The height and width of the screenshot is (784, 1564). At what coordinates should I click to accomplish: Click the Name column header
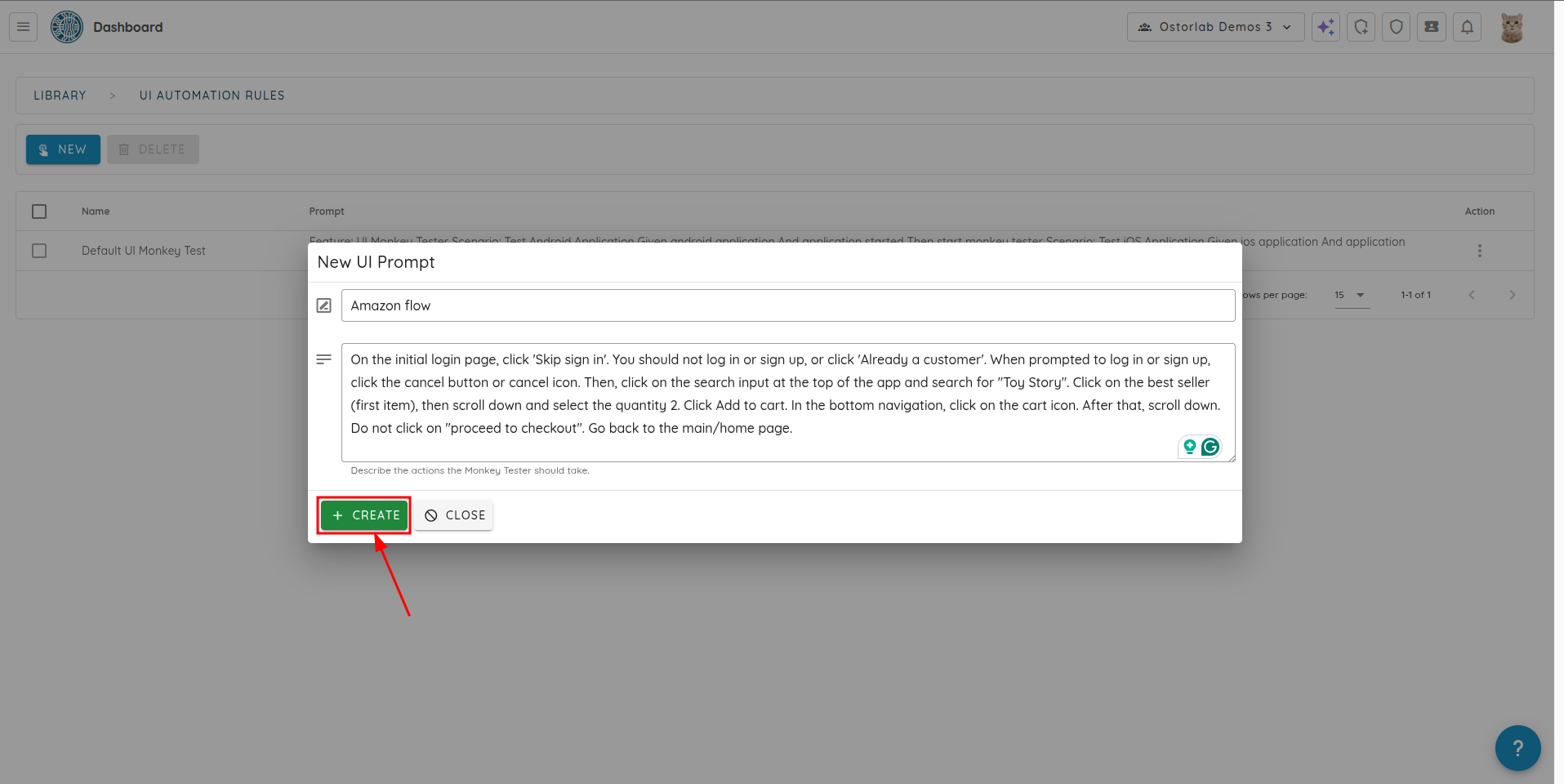96,212
